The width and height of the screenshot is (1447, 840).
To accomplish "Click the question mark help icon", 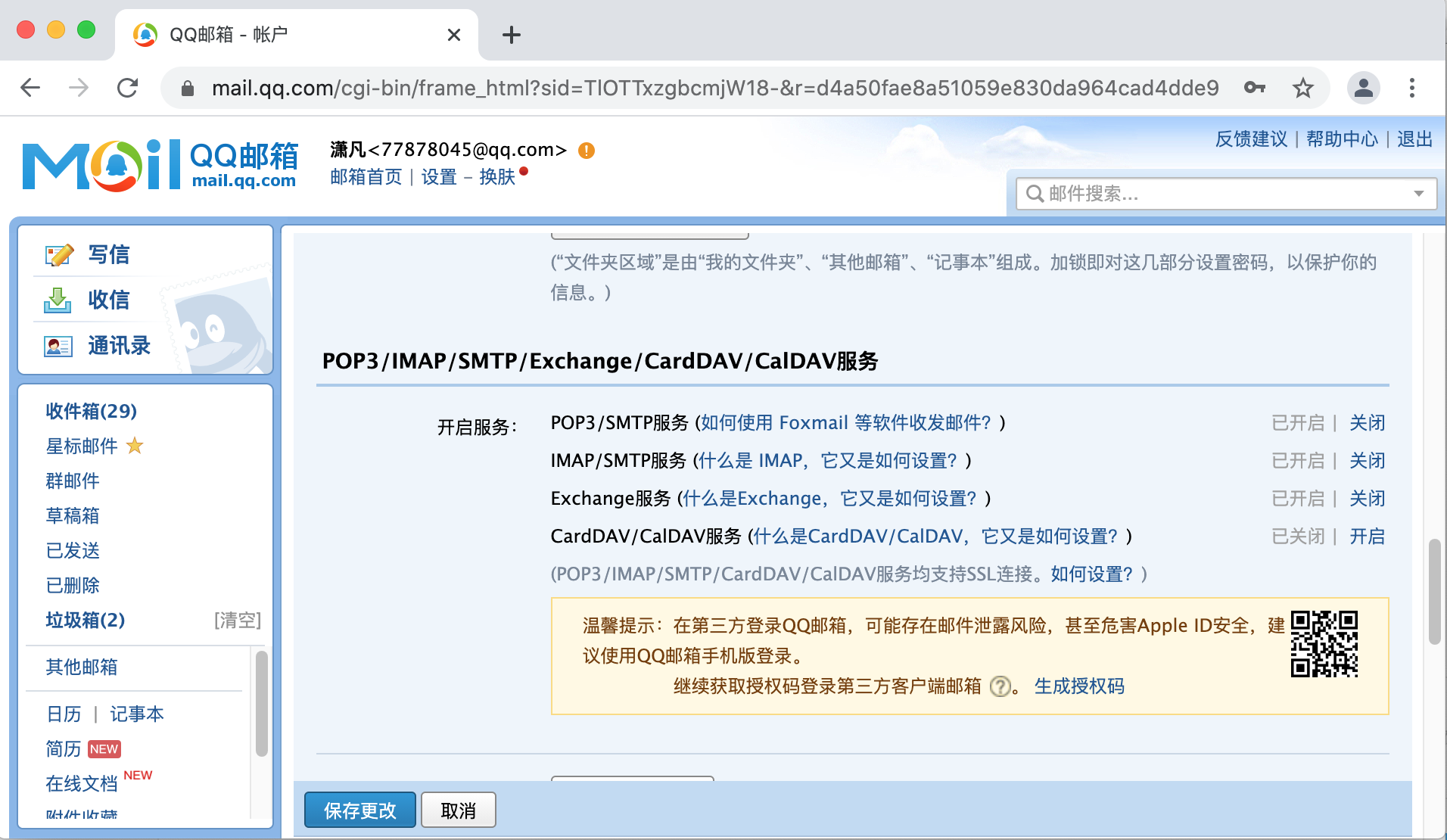I will pos(1000,686).
